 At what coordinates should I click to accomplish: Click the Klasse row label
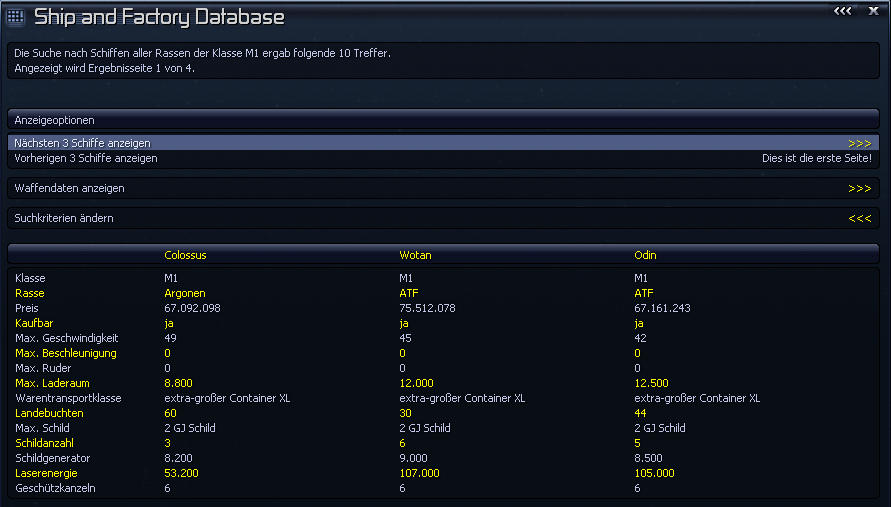[30, 278]
